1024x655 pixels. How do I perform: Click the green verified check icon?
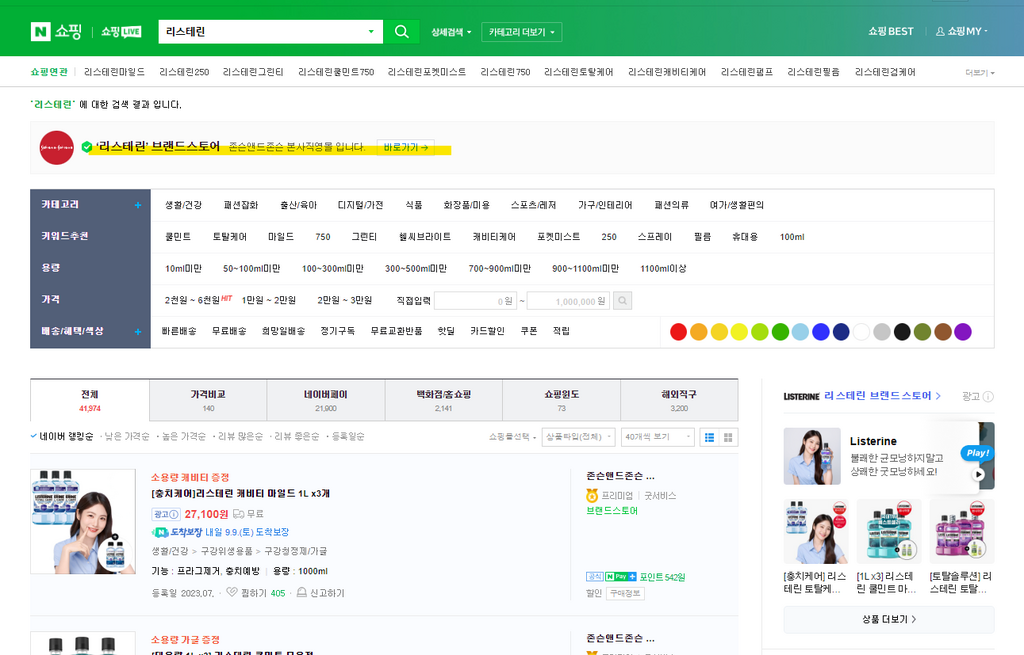click(87, 147)
